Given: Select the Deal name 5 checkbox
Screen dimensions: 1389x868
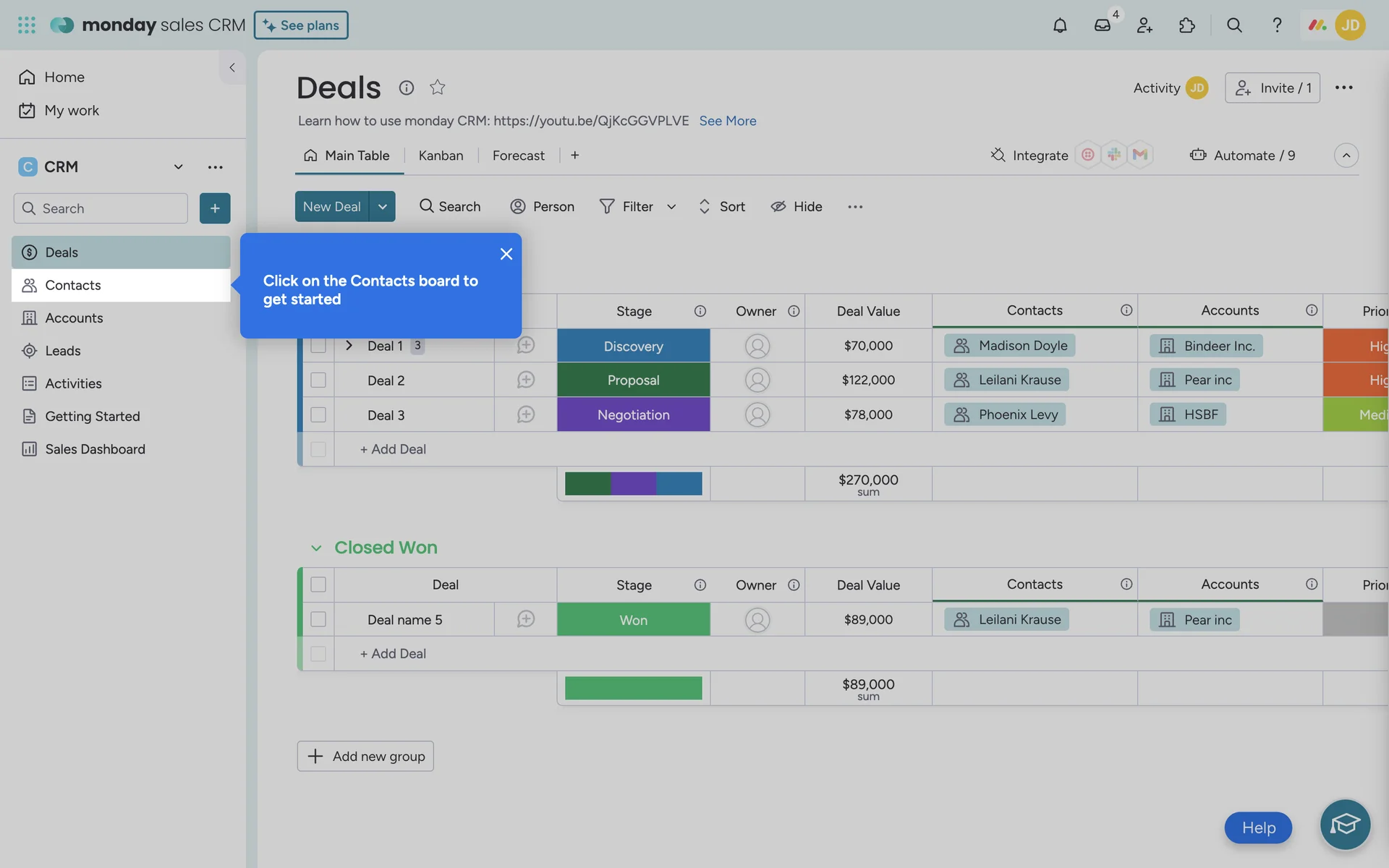Looking at the screenshot, I should click(x=318, y=619).
